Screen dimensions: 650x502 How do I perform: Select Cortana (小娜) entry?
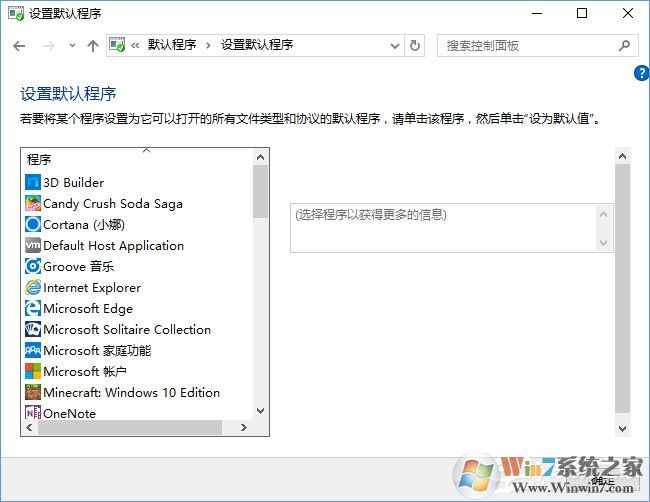point(84,225)
